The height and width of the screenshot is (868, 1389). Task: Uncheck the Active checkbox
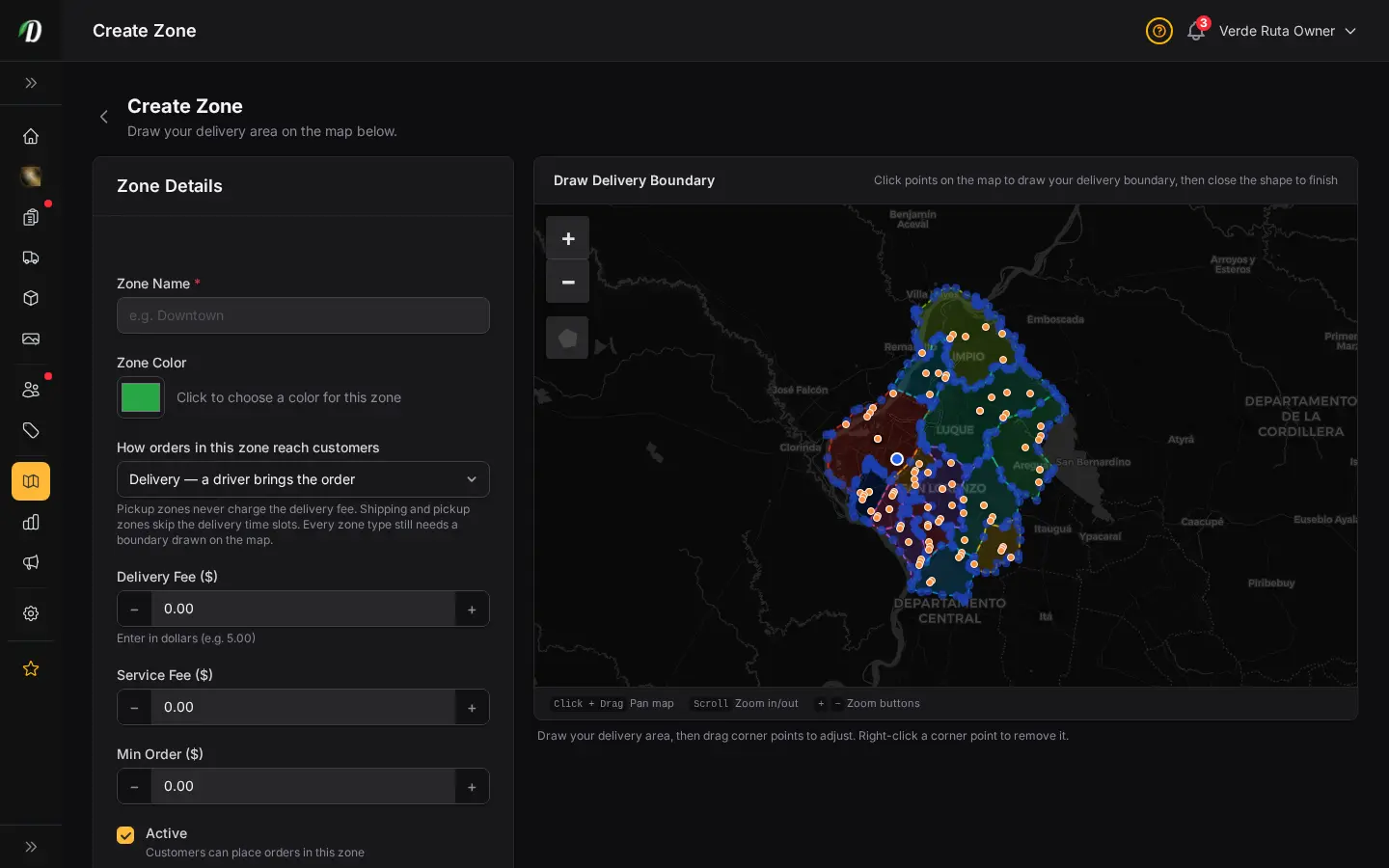pyautogui.click(x=125, y=835)
